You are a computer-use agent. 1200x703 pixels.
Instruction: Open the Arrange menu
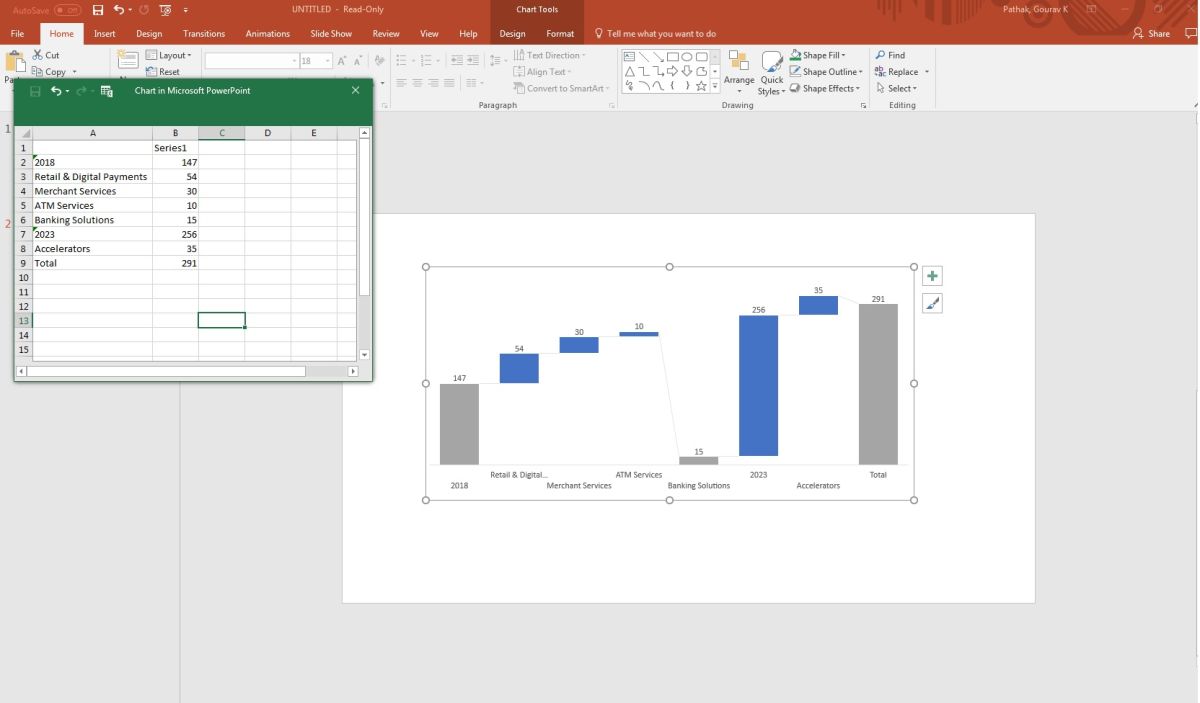click(x=739, y=72)
